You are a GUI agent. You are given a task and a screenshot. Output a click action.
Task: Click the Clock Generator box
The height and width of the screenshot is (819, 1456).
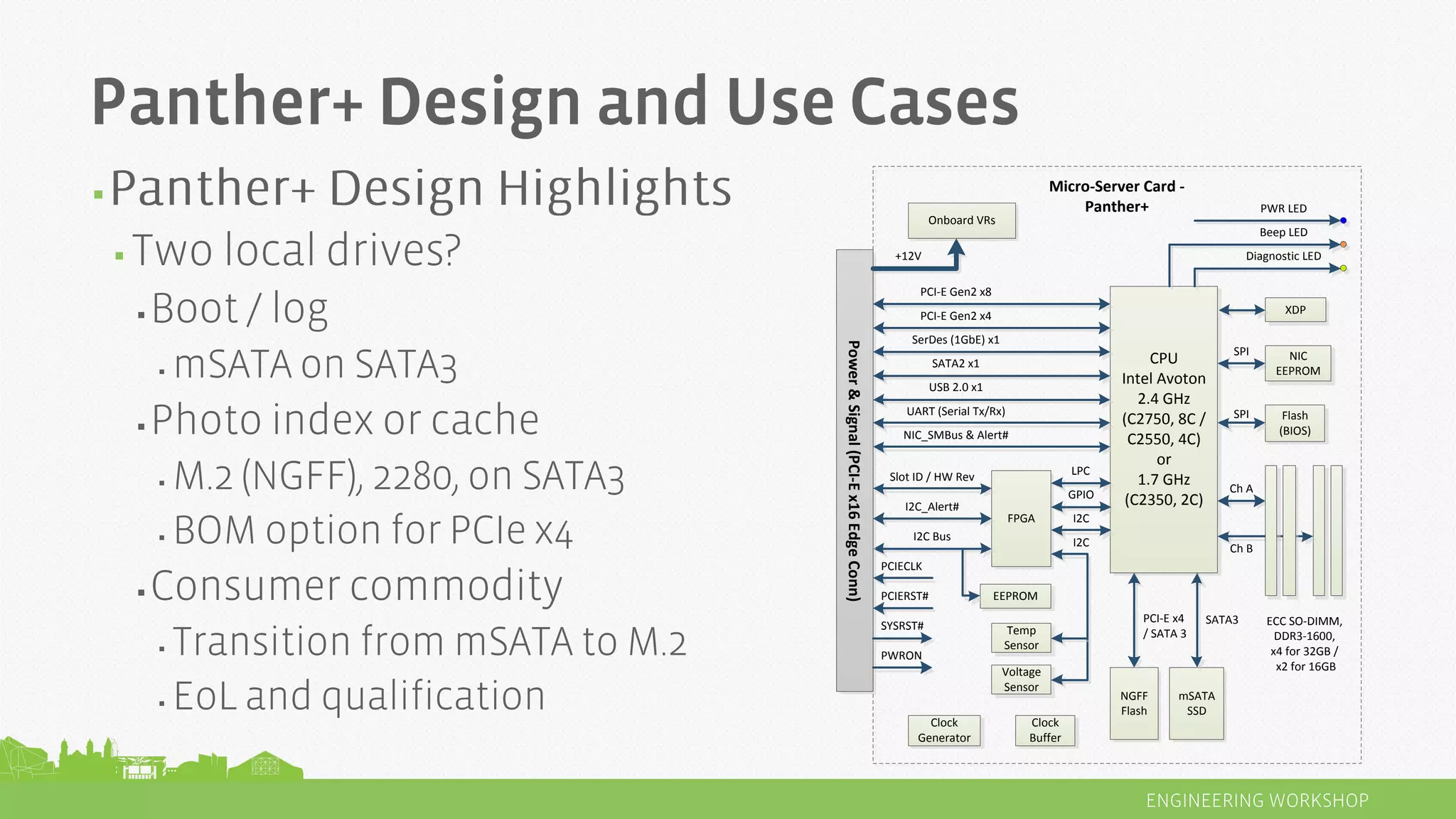pyautogui.click(x=943, y=730)
